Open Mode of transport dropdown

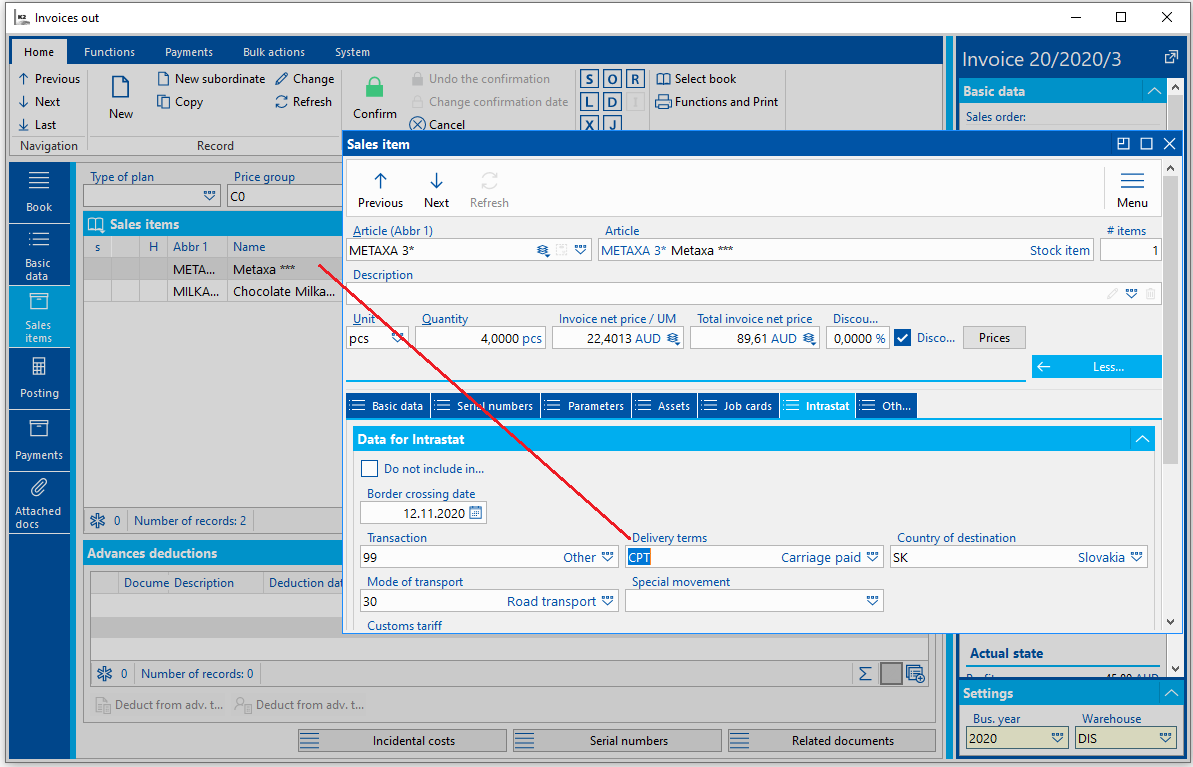[607, 601]
